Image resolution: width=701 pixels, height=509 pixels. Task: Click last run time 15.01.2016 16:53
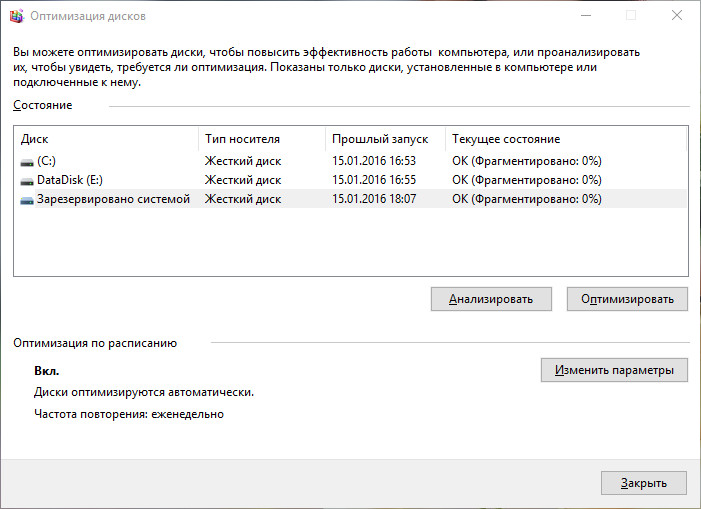[x=374, y=161]
